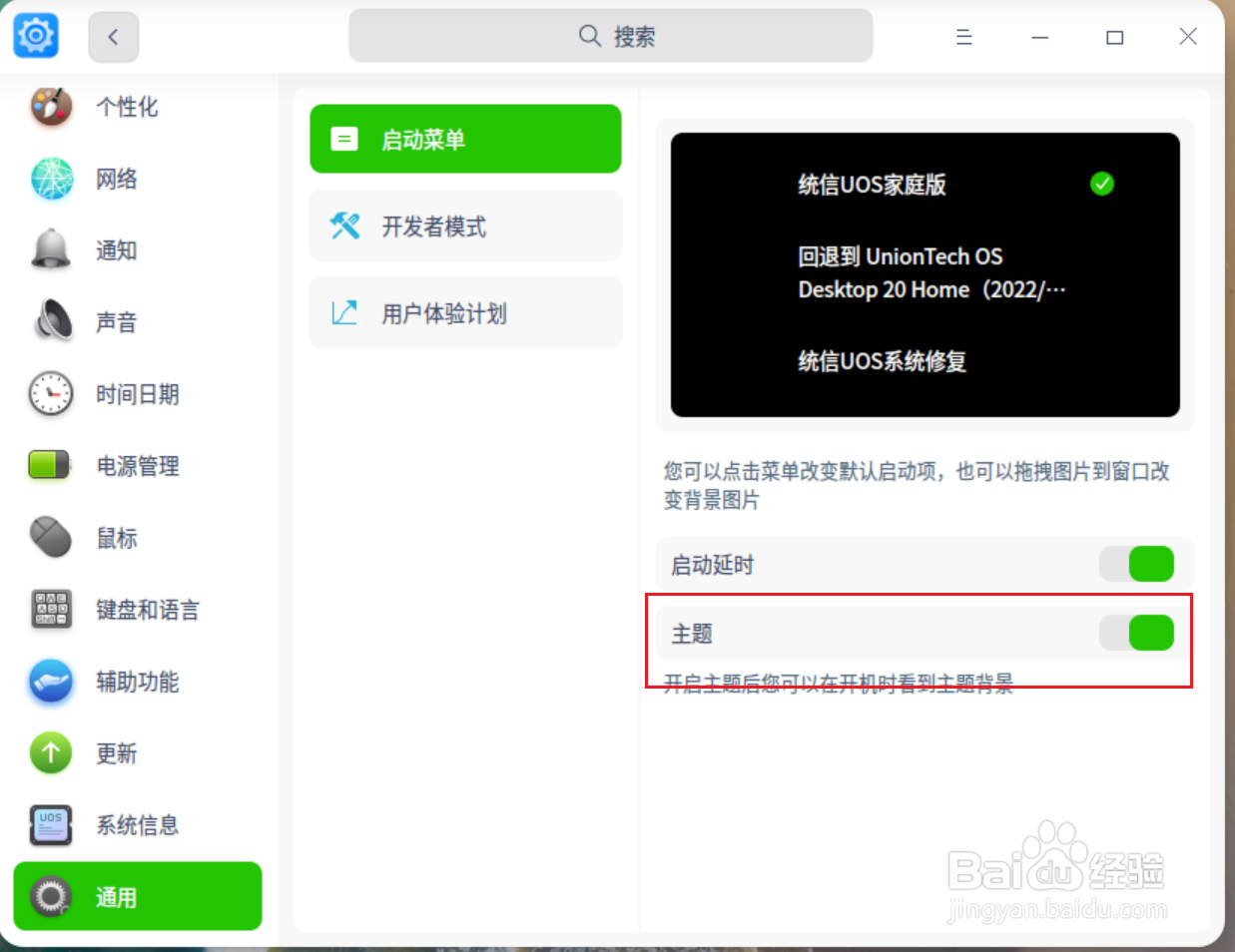Viewport: 1235px width, 952px height.
Task: Click the 搜索 search field
Action: point(610,36)
